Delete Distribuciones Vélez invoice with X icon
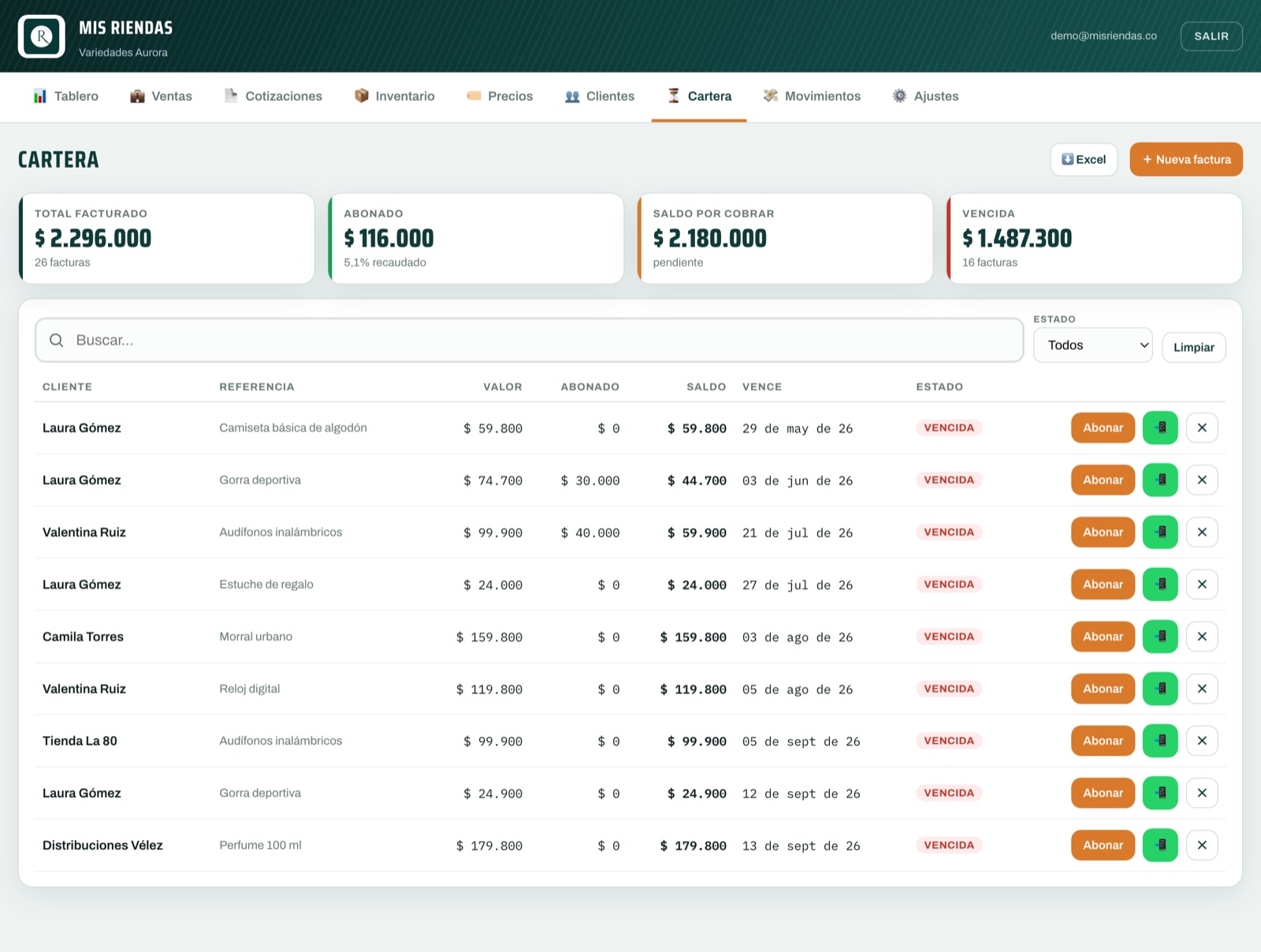The width and height of the screenshot is (1261, 952). coord(1202,845)
